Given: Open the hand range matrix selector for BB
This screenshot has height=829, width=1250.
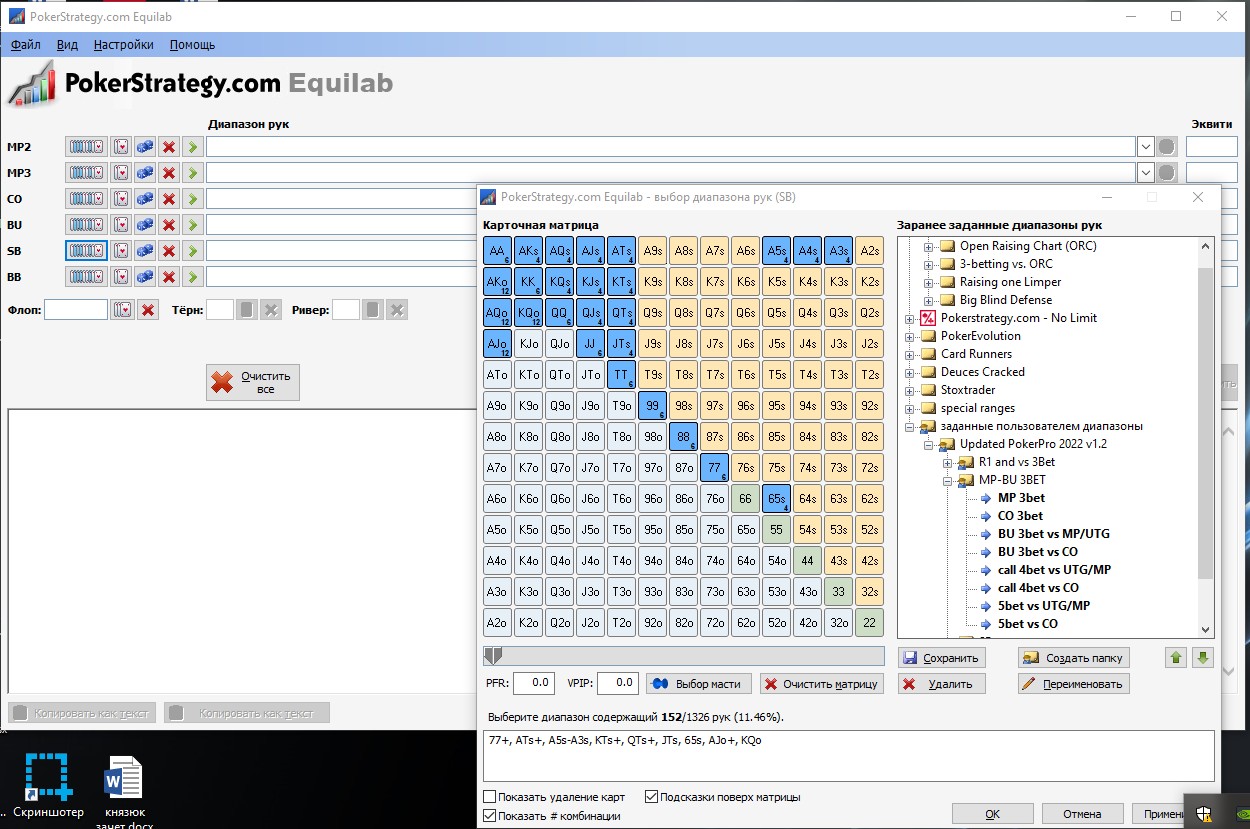Looking at the screenshot, I should pos(87,277).
